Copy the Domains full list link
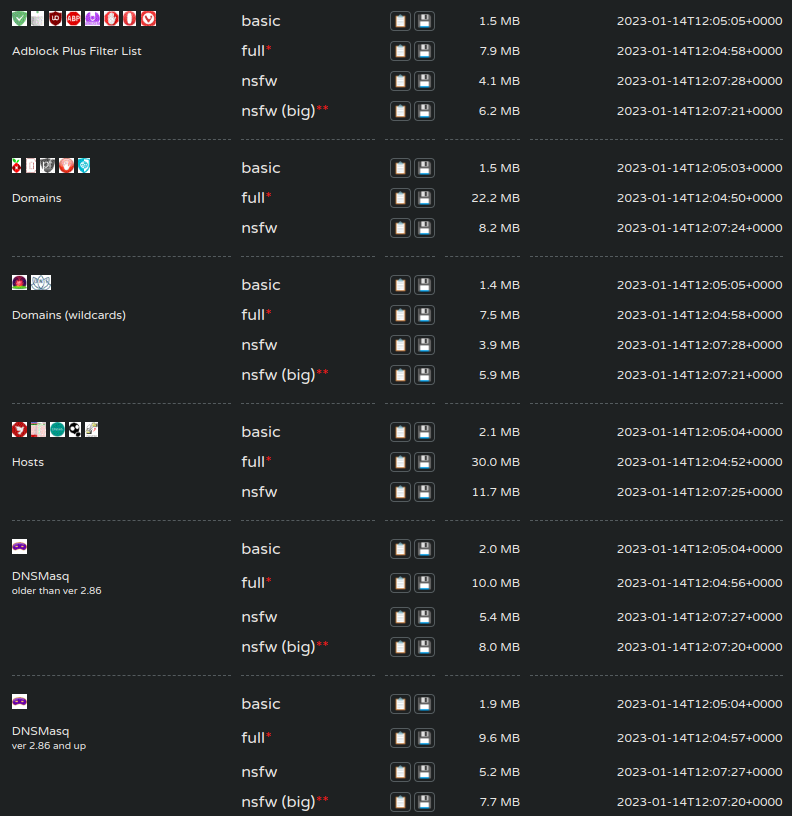 (400, 198)
